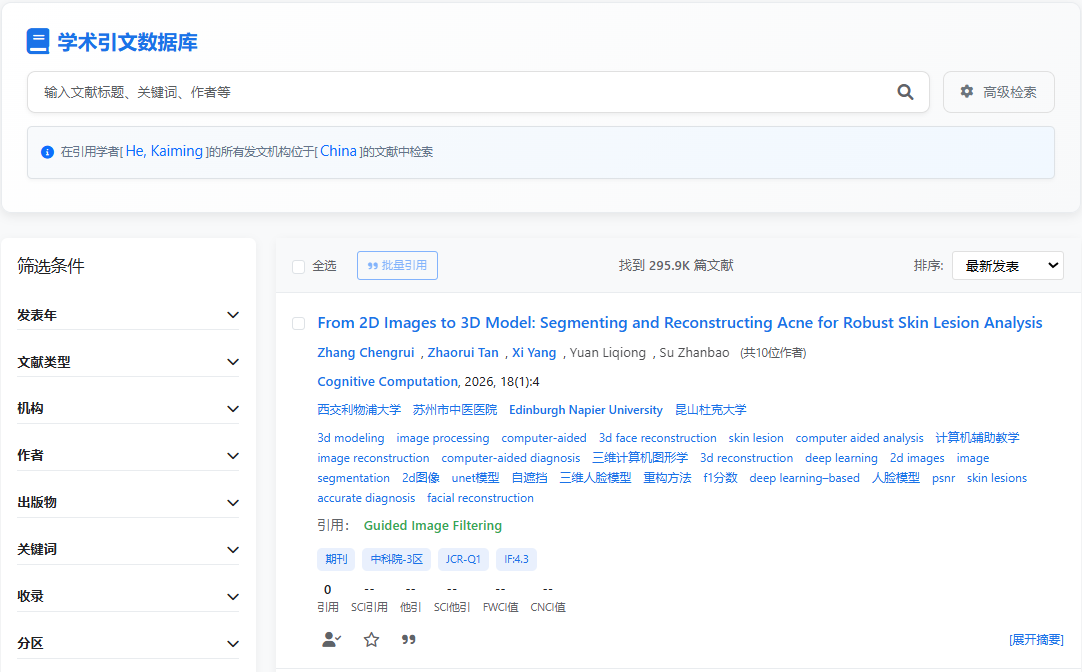Tick the first article's checkbox
Image resolution: width=1082 pixels, height=672 pixels.
[298, 323]
